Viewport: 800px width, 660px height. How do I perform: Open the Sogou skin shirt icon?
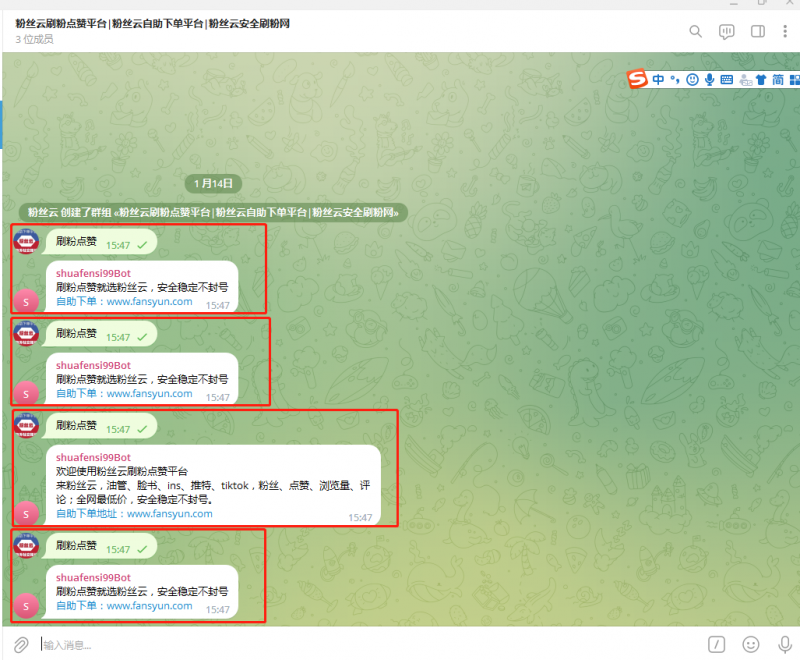pos(761,80)
